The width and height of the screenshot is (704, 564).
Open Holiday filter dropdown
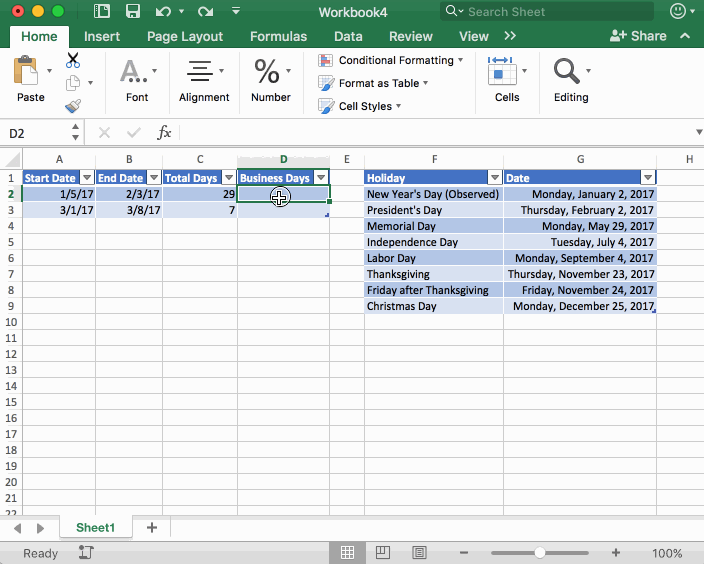click(x=495, y=178)
